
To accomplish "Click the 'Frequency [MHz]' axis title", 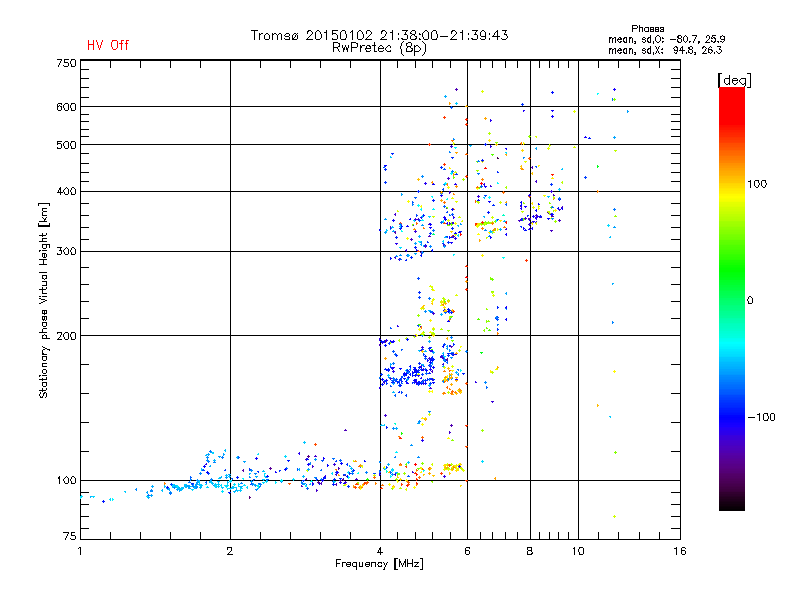I will pyautogui.click(x=379, y=564).
